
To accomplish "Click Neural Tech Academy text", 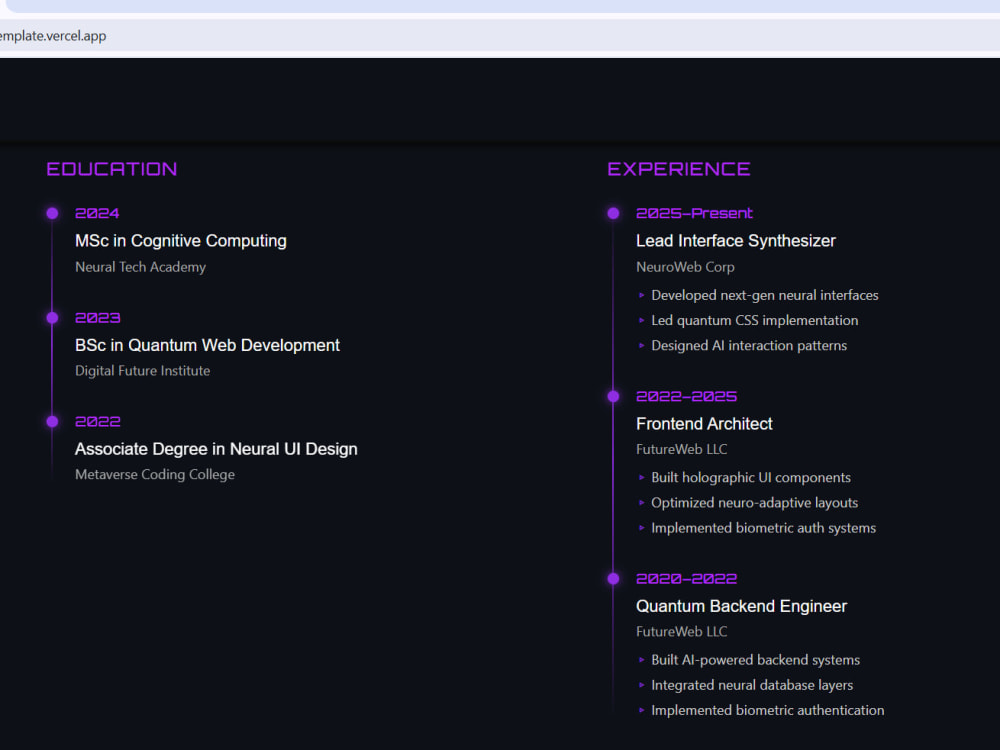I will (140, 267).
